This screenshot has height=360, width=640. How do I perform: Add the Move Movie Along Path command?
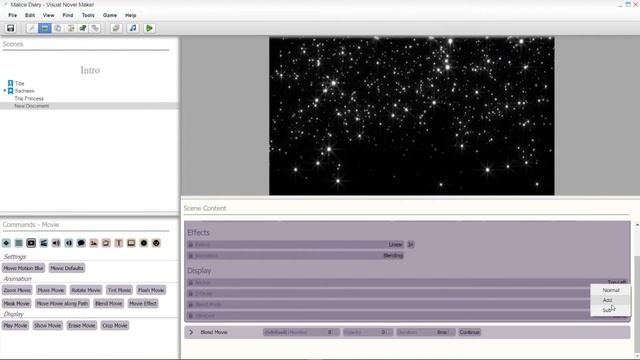click(x=62, y=304)
